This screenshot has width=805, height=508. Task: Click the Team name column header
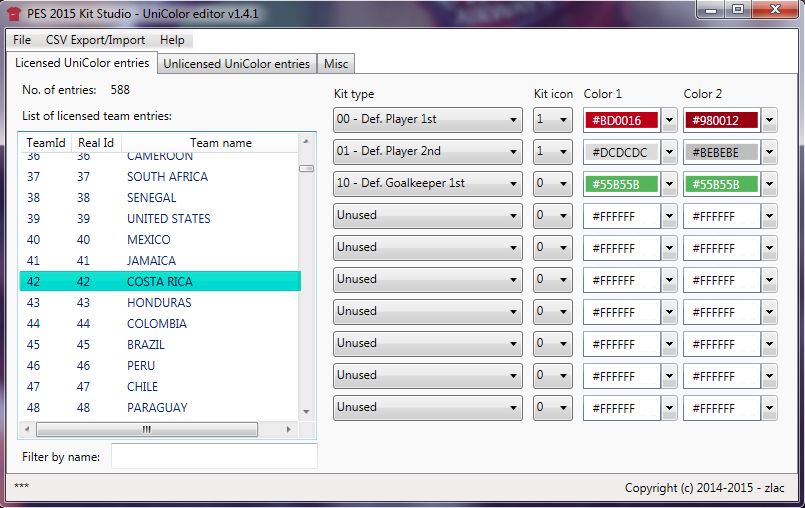(221, 143)
